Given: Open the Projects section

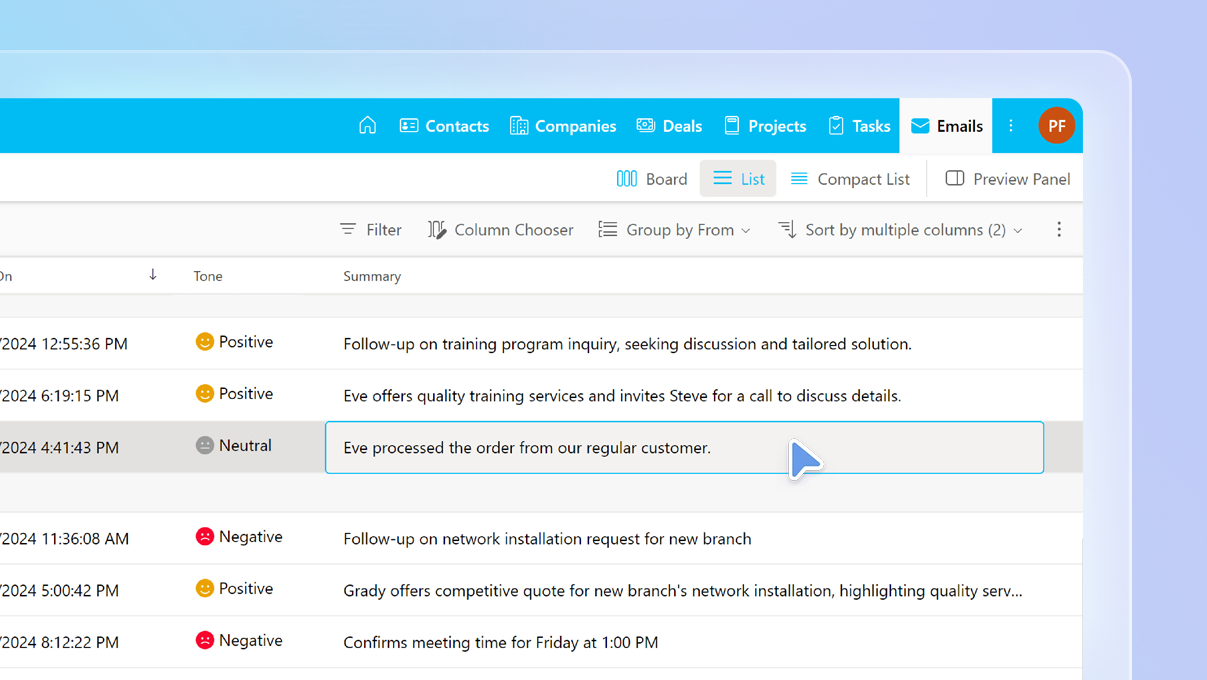Looking at the screenshot, I should pos(765,125).
